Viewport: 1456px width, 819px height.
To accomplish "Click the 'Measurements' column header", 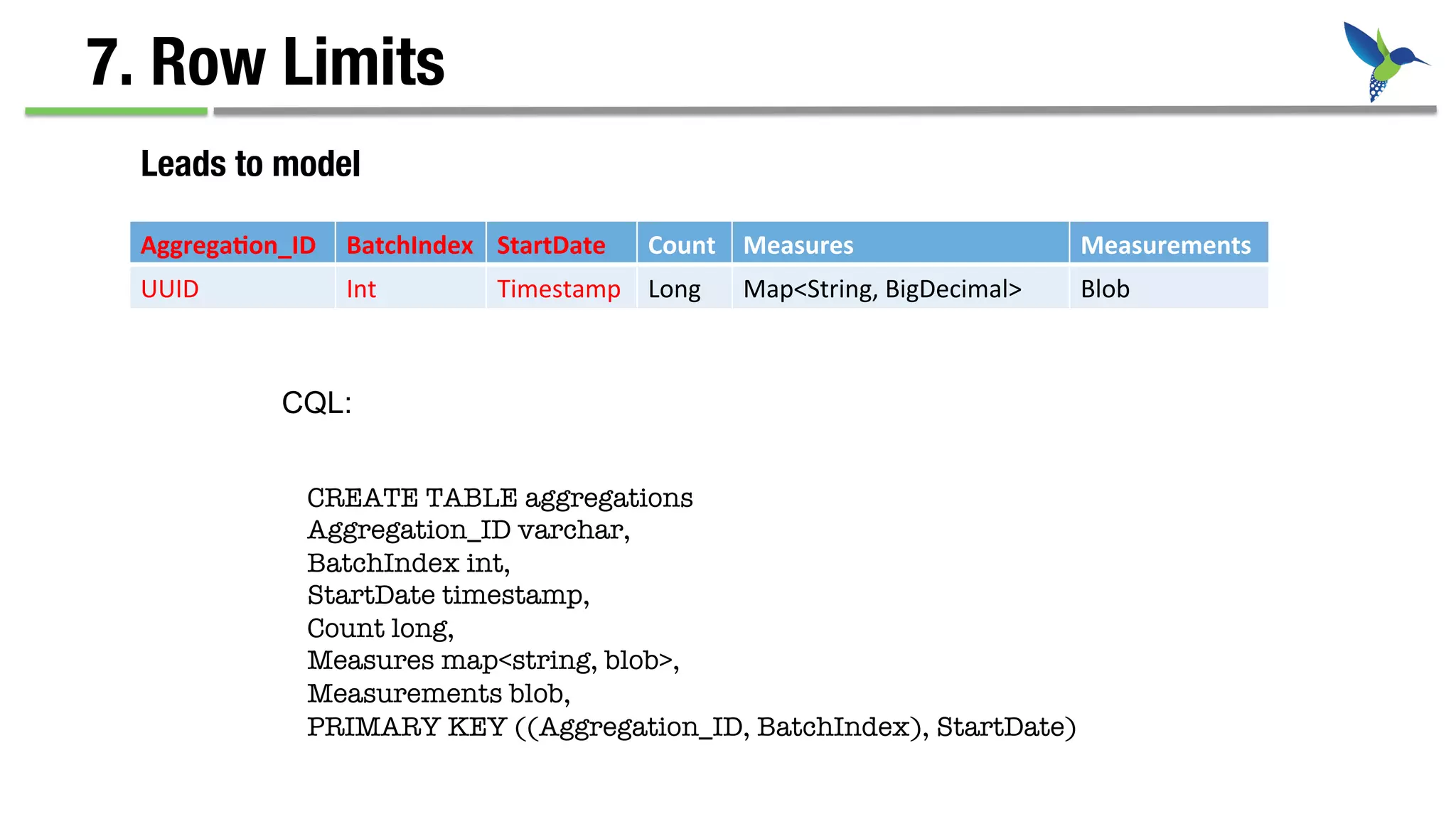I will [1169, 242].
